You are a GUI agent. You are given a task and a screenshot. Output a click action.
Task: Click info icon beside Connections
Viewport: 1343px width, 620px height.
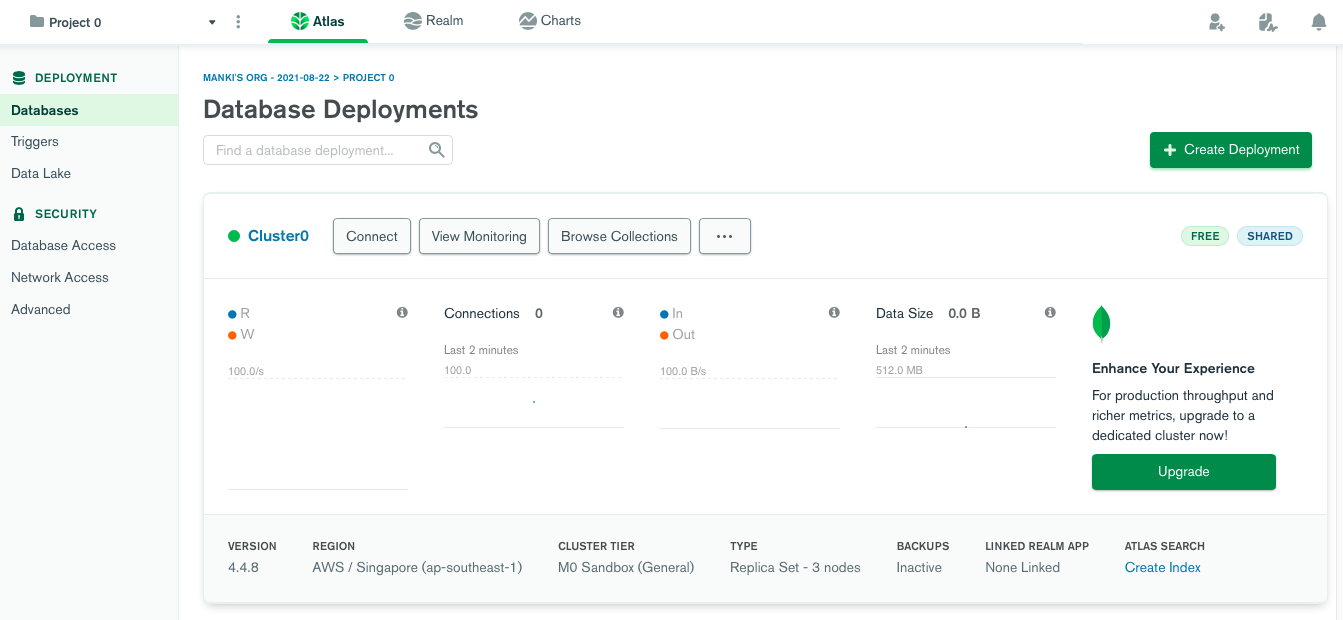click(x=618, y=313)
